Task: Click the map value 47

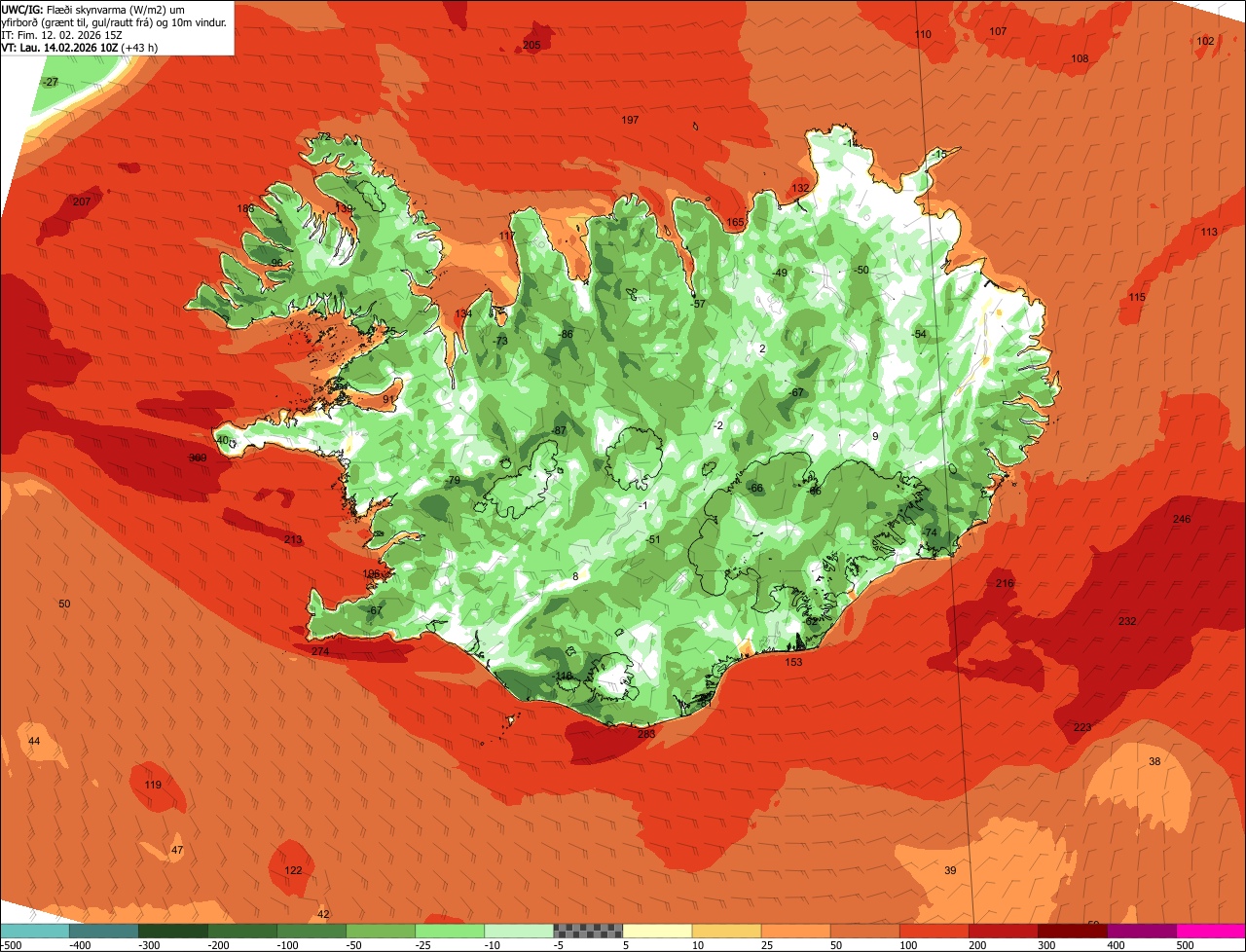Action: tap(177, 851)
